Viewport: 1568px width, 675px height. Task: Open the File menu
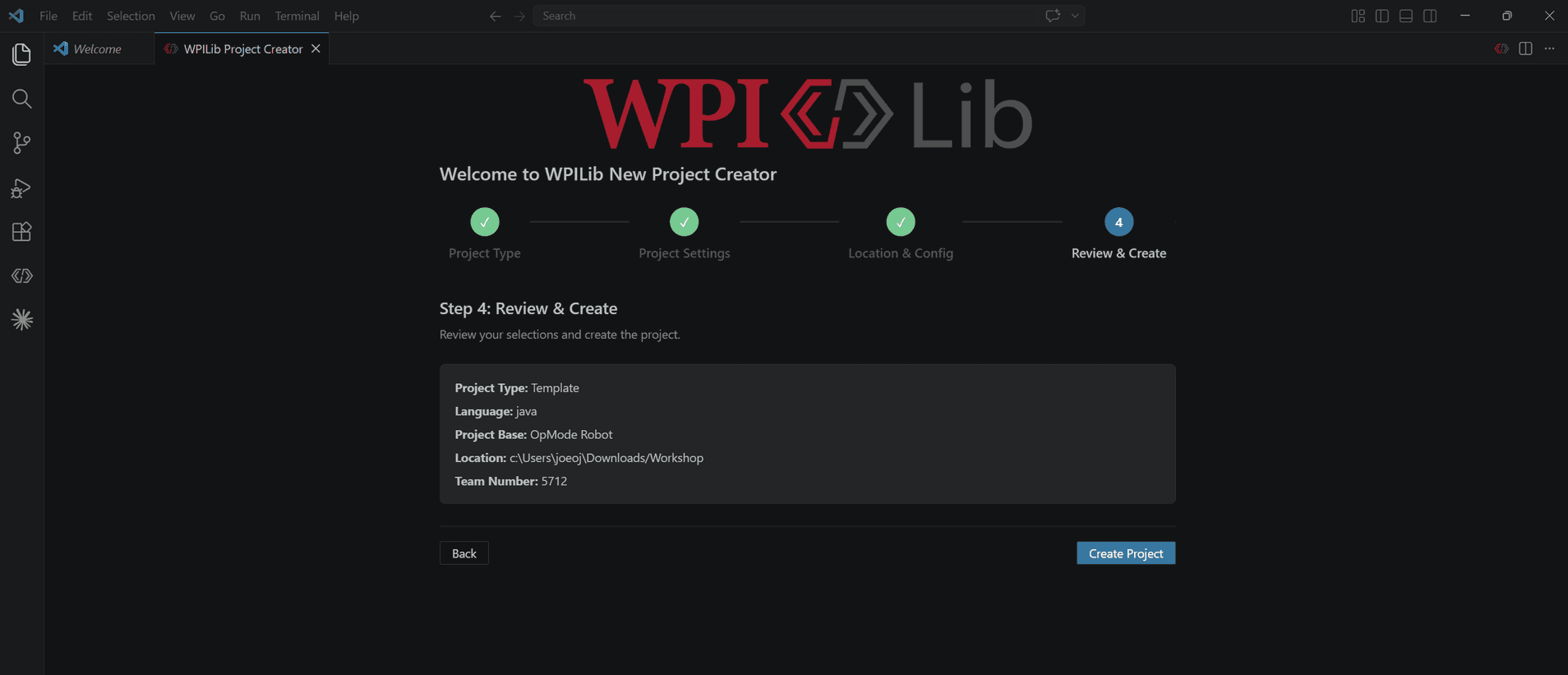point(48,16)
